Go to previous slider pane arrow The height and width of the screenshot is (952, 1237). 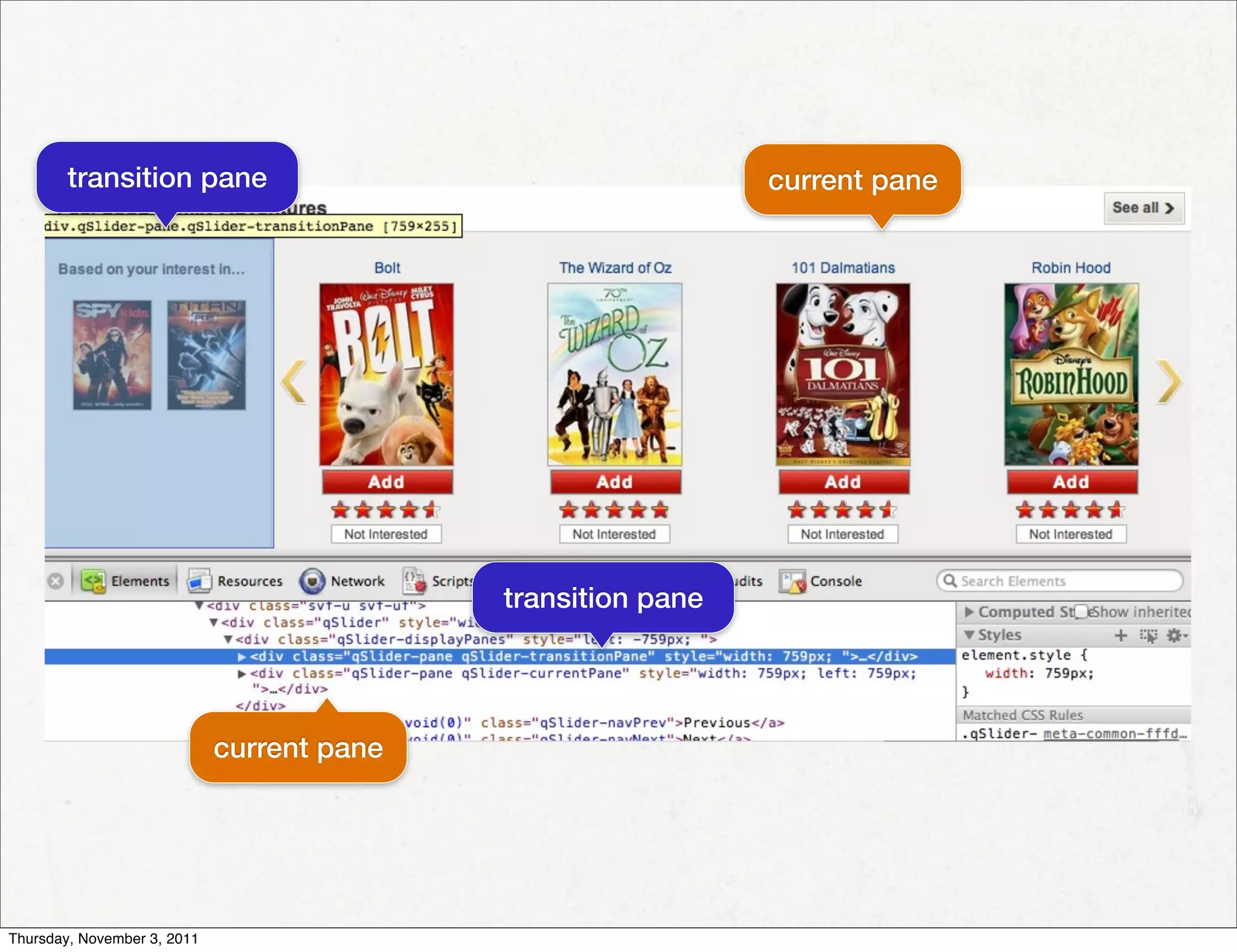[x=294, y=382]
